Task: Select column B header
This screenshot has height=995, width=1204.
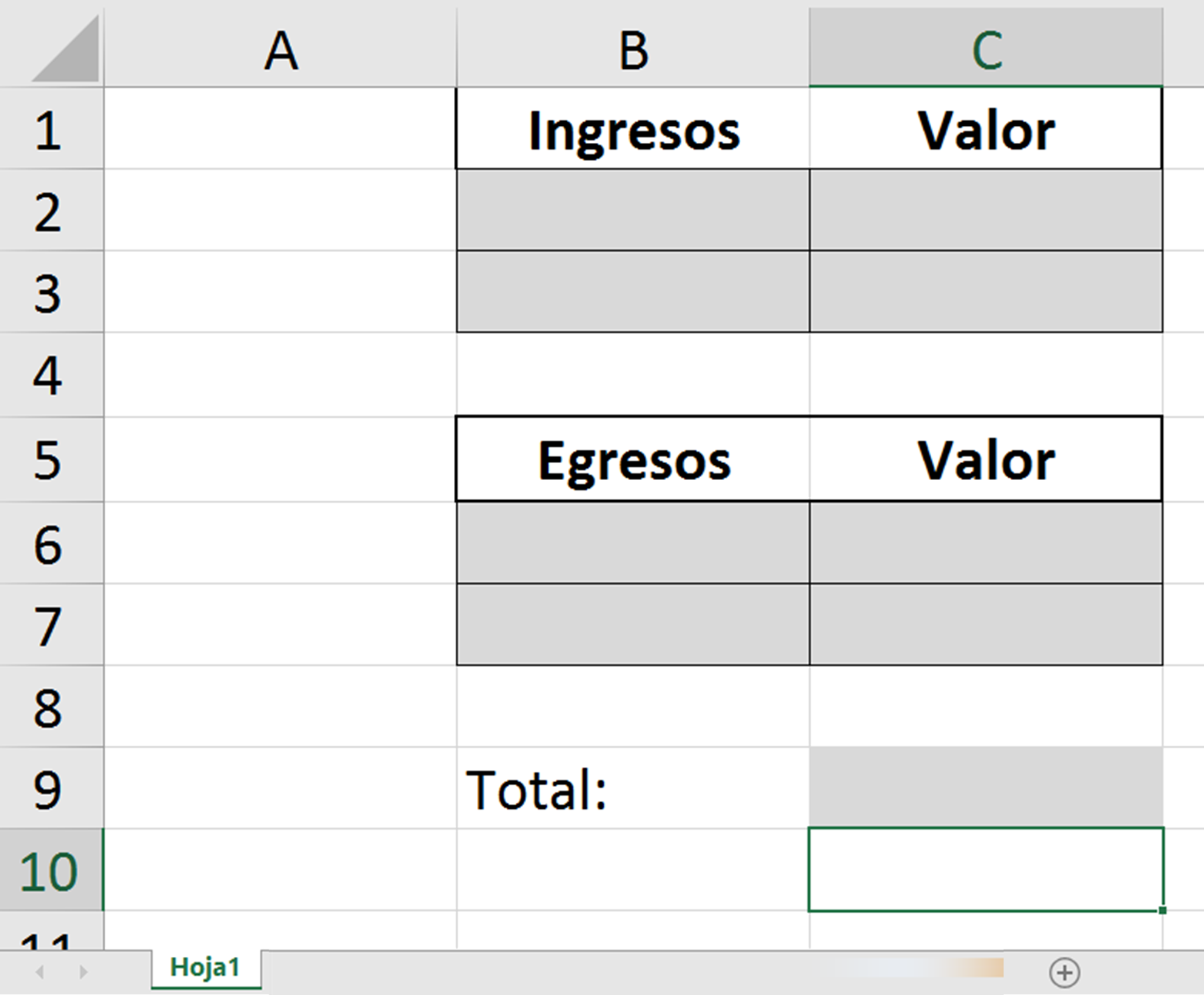Action: point(633,48)
